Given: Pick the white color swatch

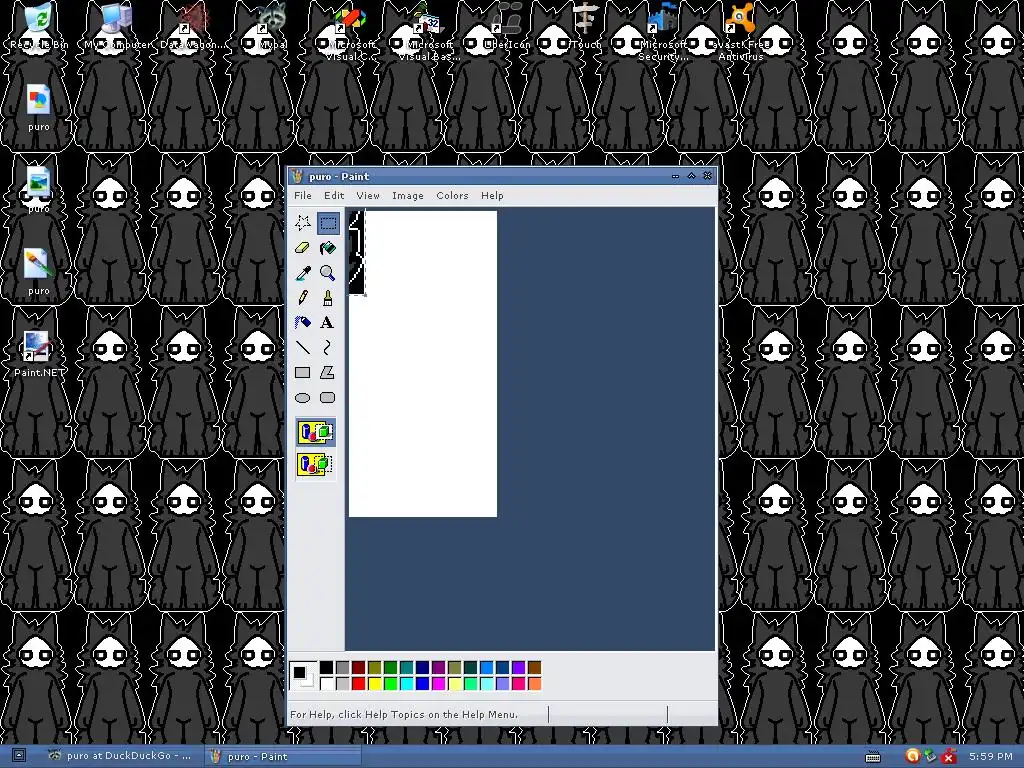Looking at the screenshot, I should 327,684.
